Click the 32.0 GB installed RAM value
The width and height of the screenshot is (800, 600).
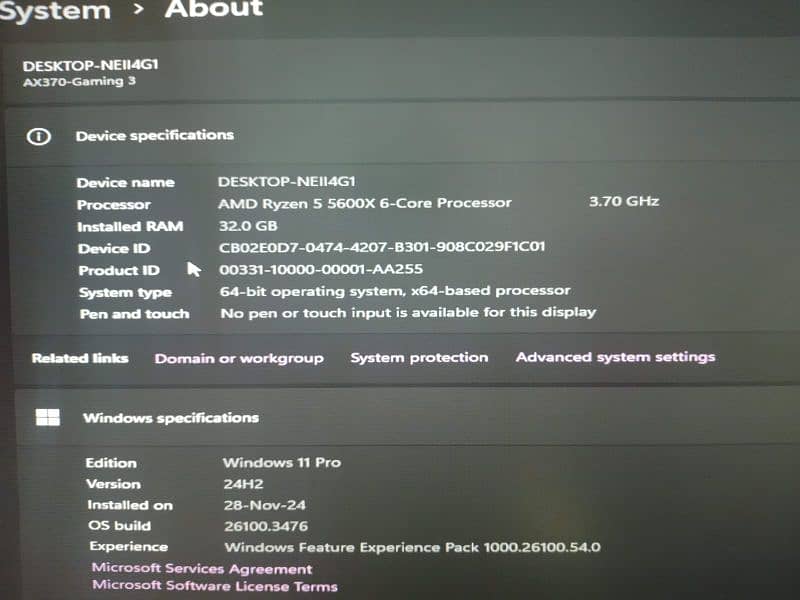248,226
